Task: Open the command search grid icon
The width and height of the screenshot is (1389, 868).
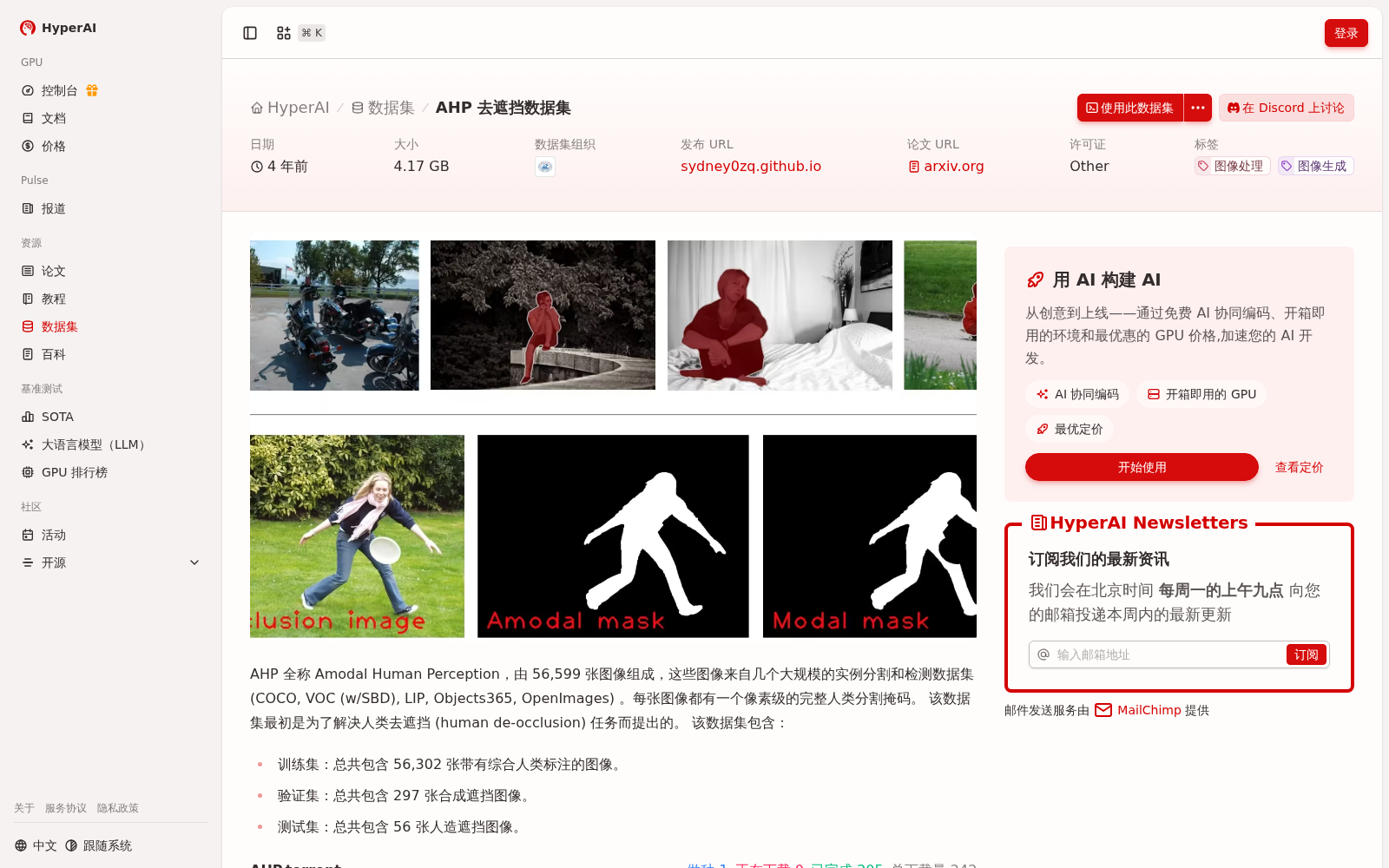Action: 284,33
